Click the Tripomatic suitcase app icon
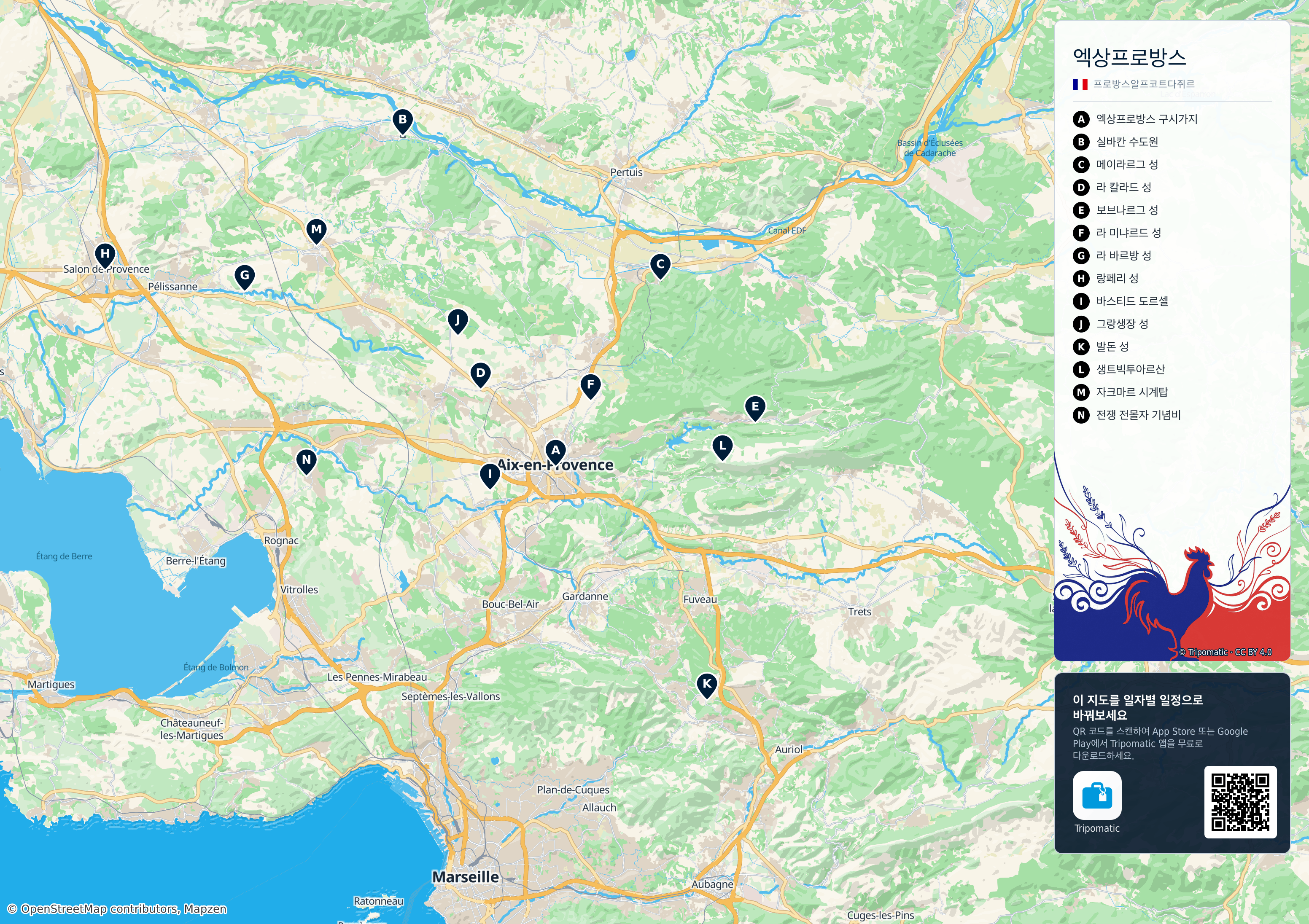Screen dimensions: 1309x924 point(1097,795)
